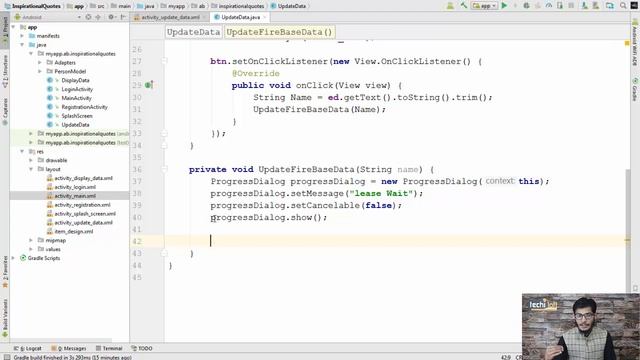
Task: Open the Logcat tool window tab
Action: (28, 348)
